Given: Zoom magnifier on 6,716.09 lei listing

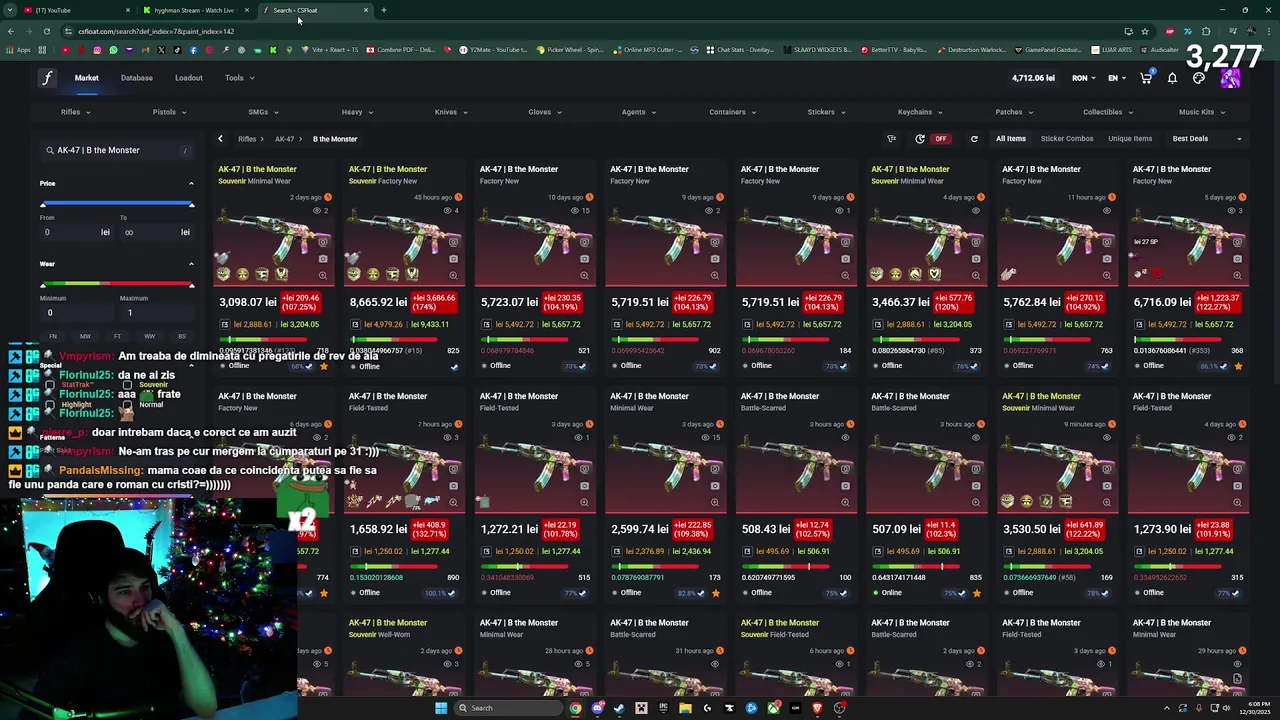Looking at the screenshot, I should tap(1237, 275).
